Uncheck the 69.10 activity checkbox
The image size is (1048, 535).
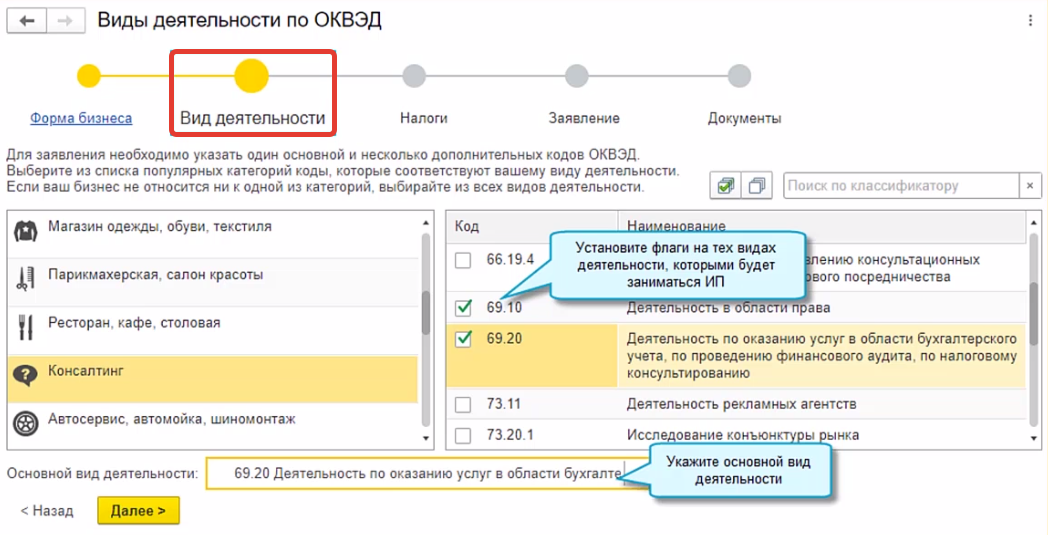pyautogui.click(x=463, y=308)
